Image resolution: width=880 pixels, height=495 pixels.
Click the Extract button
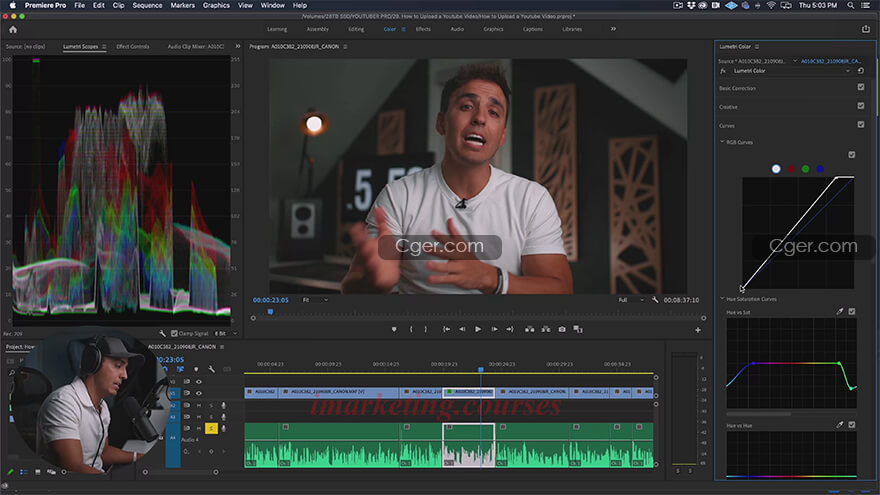coord(546,329)
